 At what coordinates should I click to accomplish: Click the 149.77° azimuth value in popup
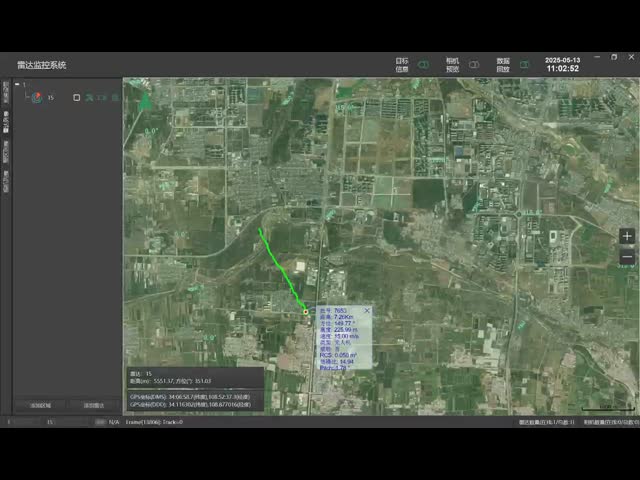click(x=344, y=323)
